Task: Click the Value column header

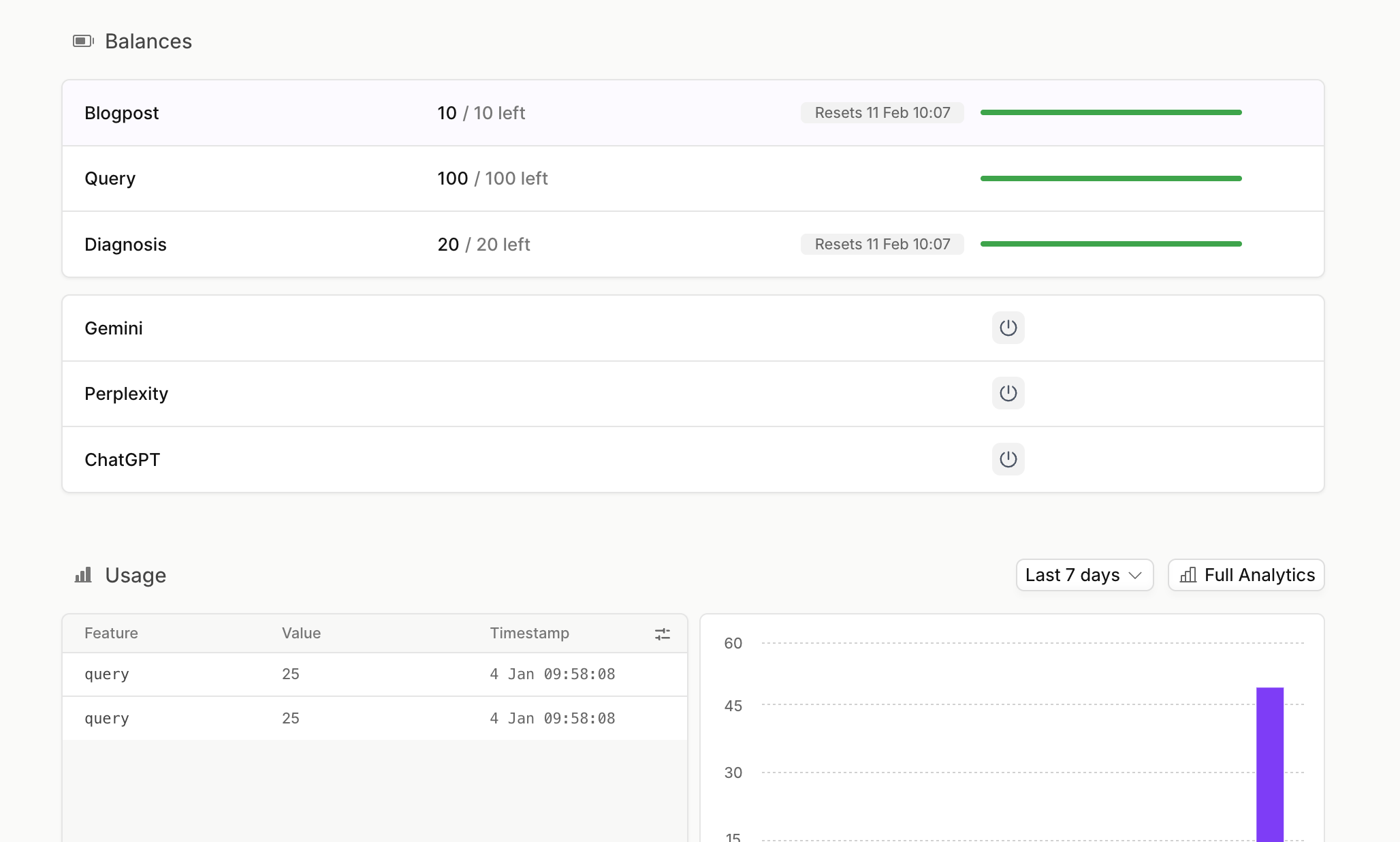Action: 301,633
